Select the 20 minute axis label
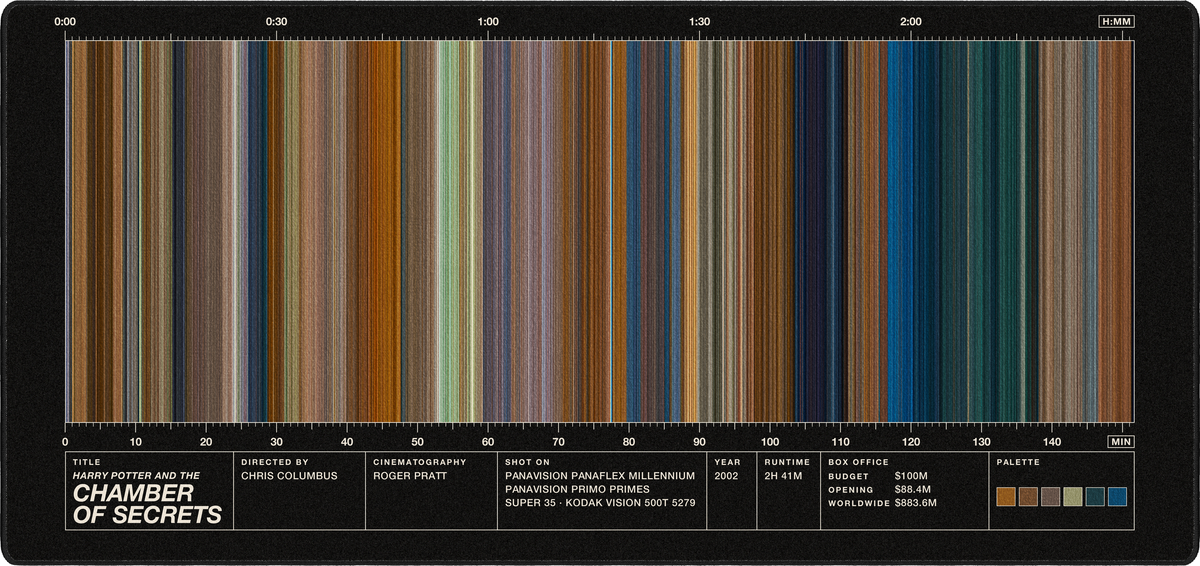The height and width of the screenshot is (566, 1200). 206,441
